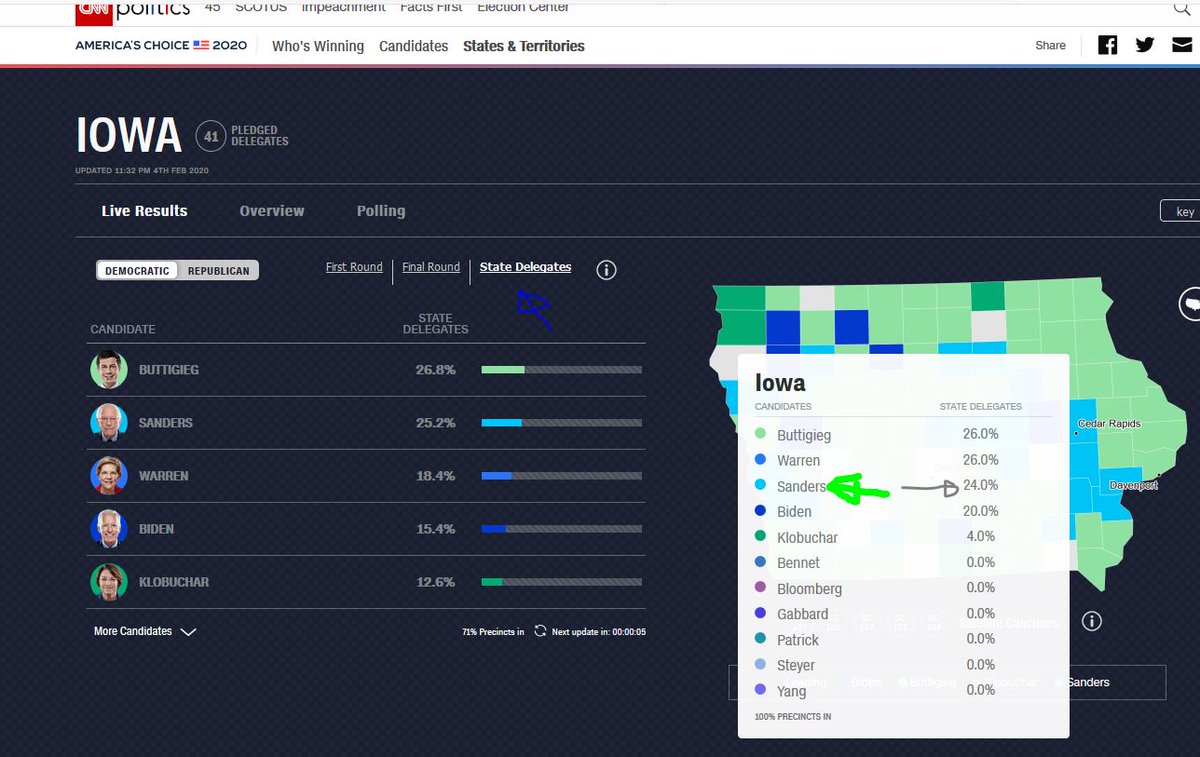Viewport: 1200px width, 757px height.
Task: Share via email envelope icon
Action: [x=1182, y=45]
